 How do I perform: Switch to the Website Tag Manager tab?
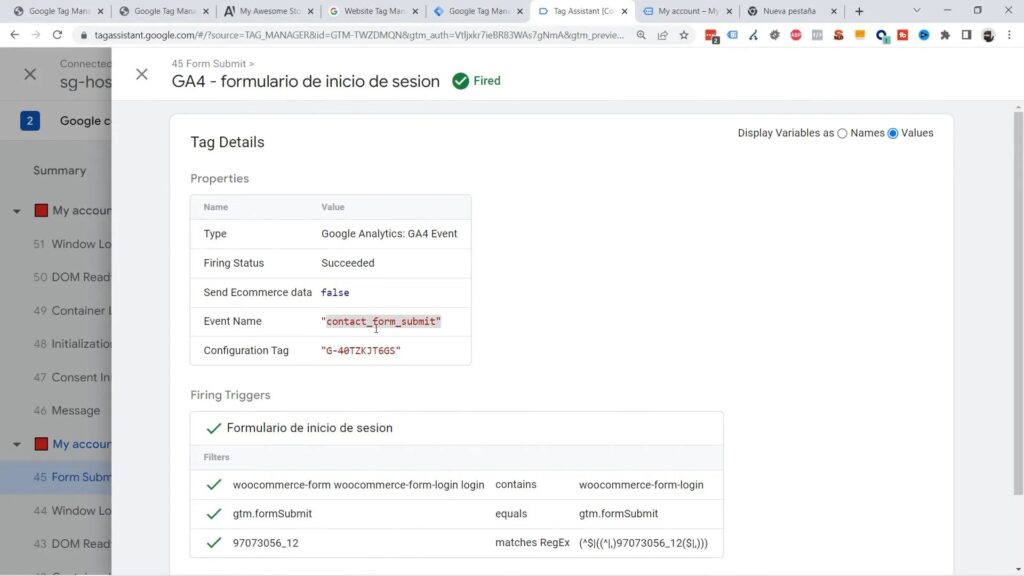point(372,11)
